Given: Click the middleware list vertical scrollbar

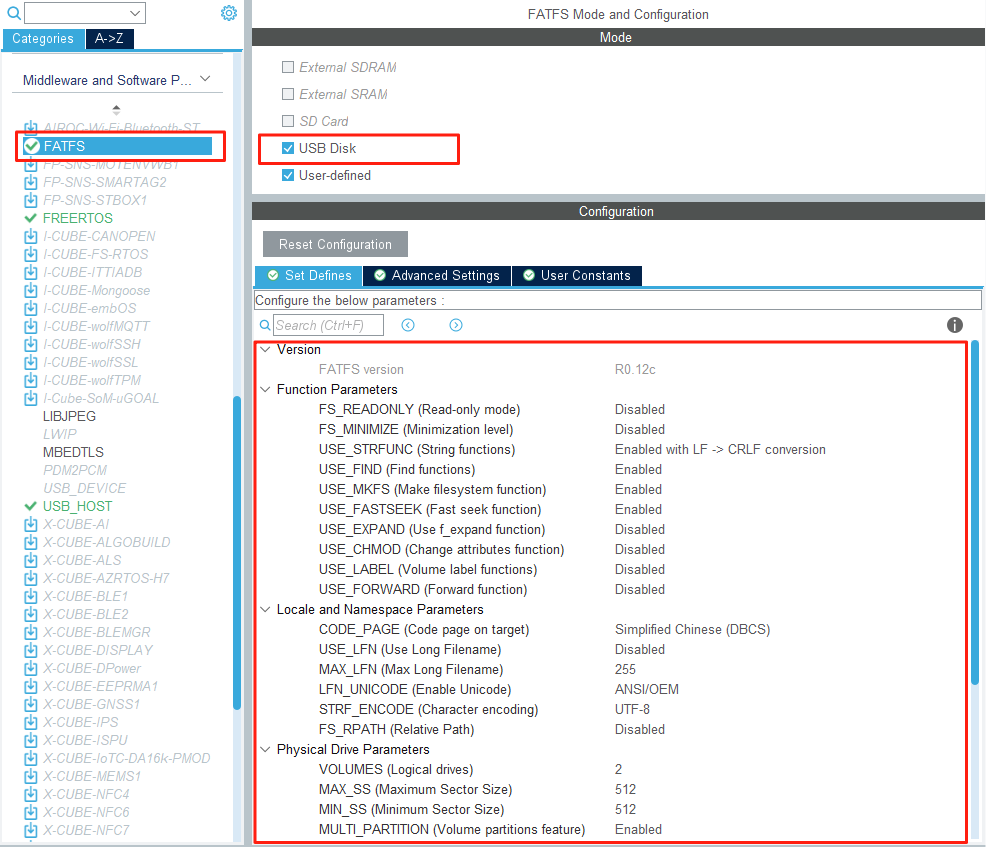Looking at the screenshot, I should (x=237, y=552).
